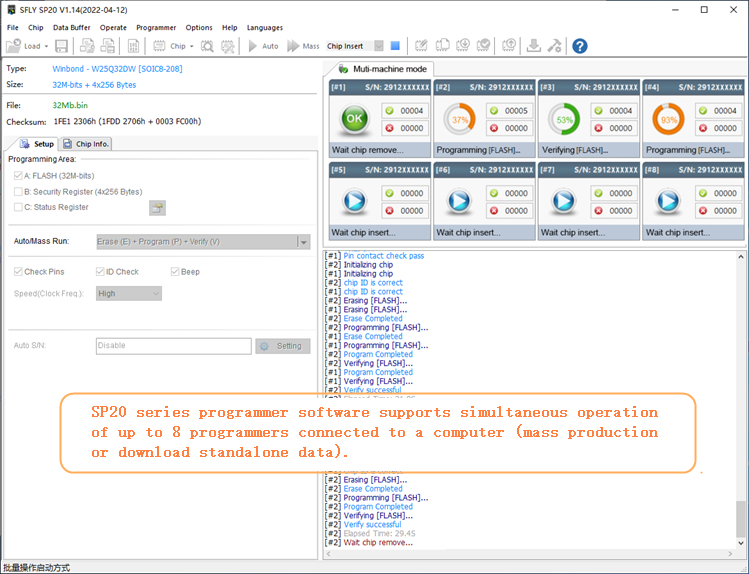Click the download standalone data icon
749x574 pixels.
tap(533, 46)
